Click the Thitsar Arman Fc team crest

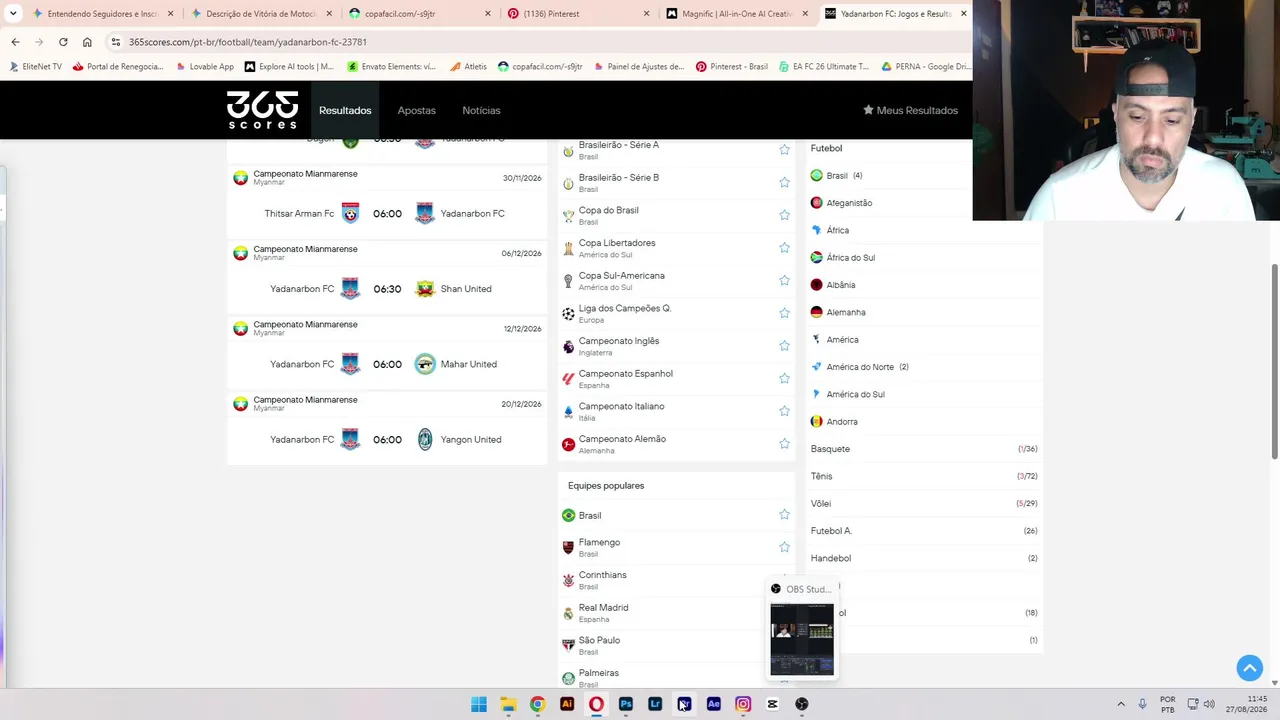point(350,213)
